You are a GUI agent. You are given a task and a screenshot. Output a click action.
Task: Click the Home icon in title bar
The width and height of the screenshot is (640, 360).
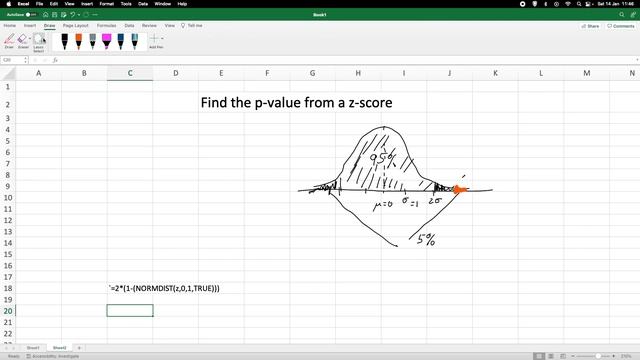pyautogui.click(x=45, y=15)
